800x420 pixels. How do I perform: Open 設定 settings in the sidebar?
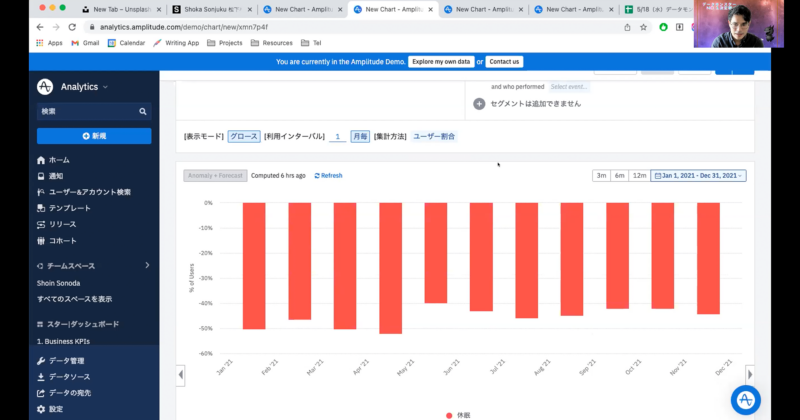[50, 409]
